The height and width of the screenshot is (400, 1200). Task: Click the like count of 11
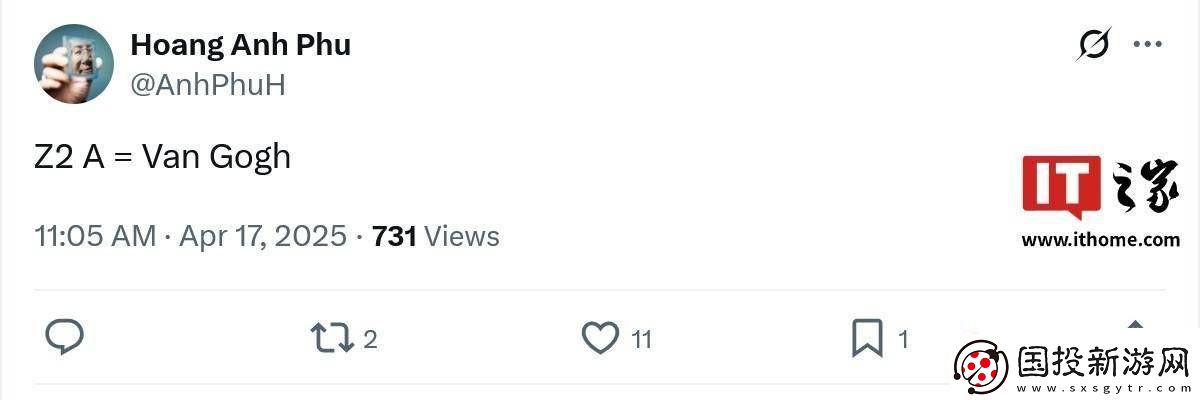(x=641, y=340)
